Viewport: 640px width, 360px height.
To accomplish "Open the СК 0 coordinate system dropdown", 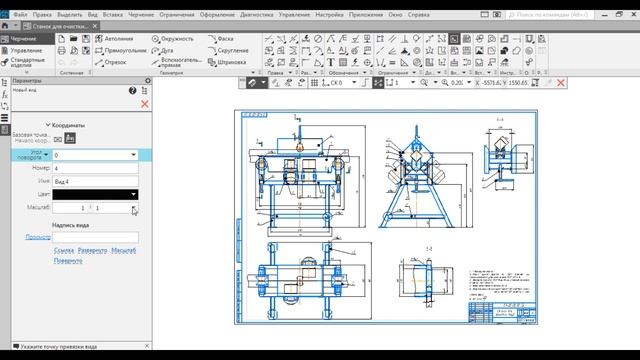I will 354,83.
